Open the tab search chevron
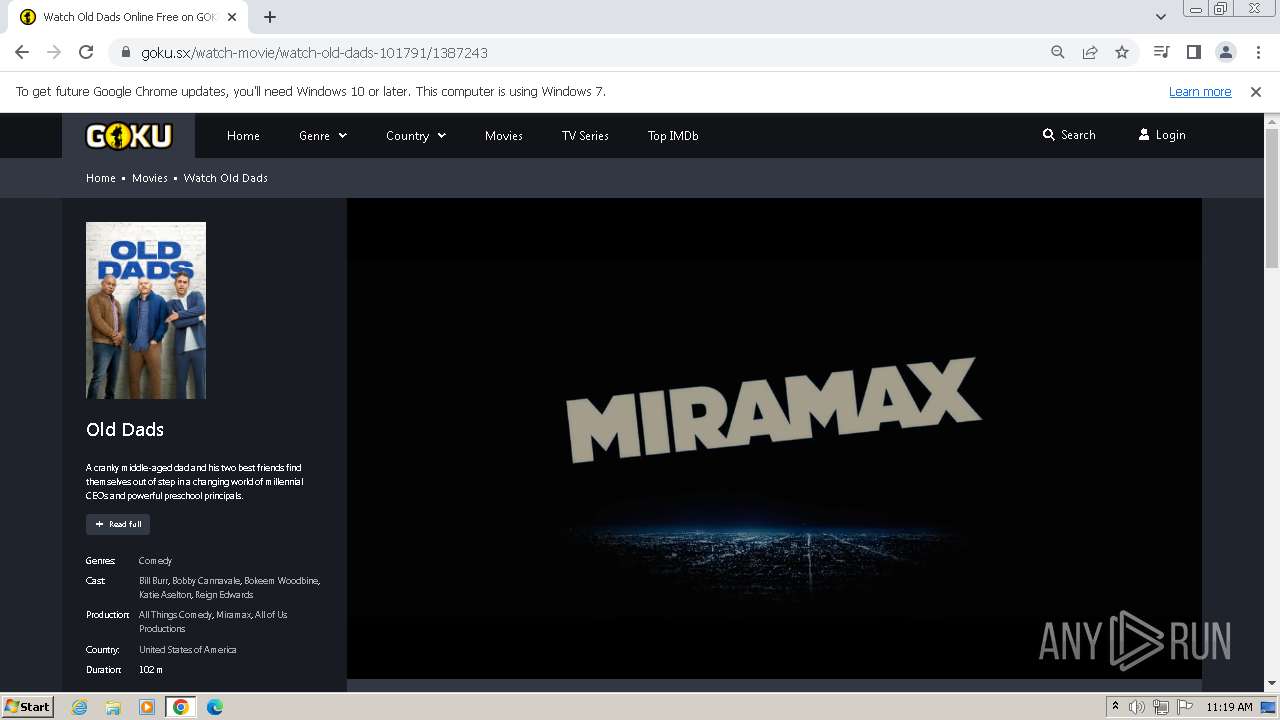The width and height of the screenshot is (1280, 720). coord(1161,17)
